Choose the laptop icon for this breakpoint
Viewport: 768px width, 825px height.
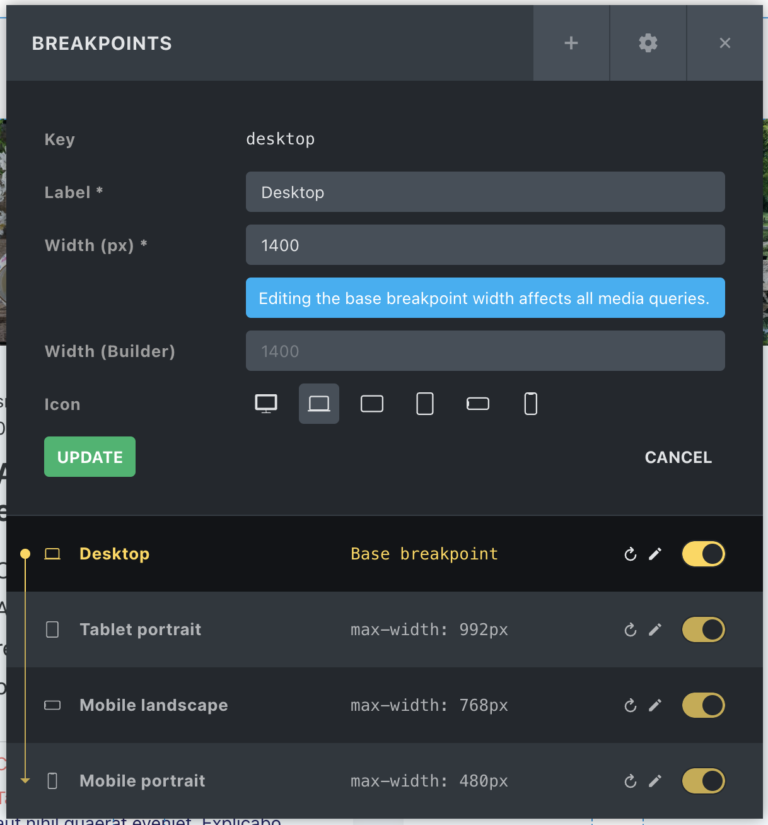(x=318, y=403)
